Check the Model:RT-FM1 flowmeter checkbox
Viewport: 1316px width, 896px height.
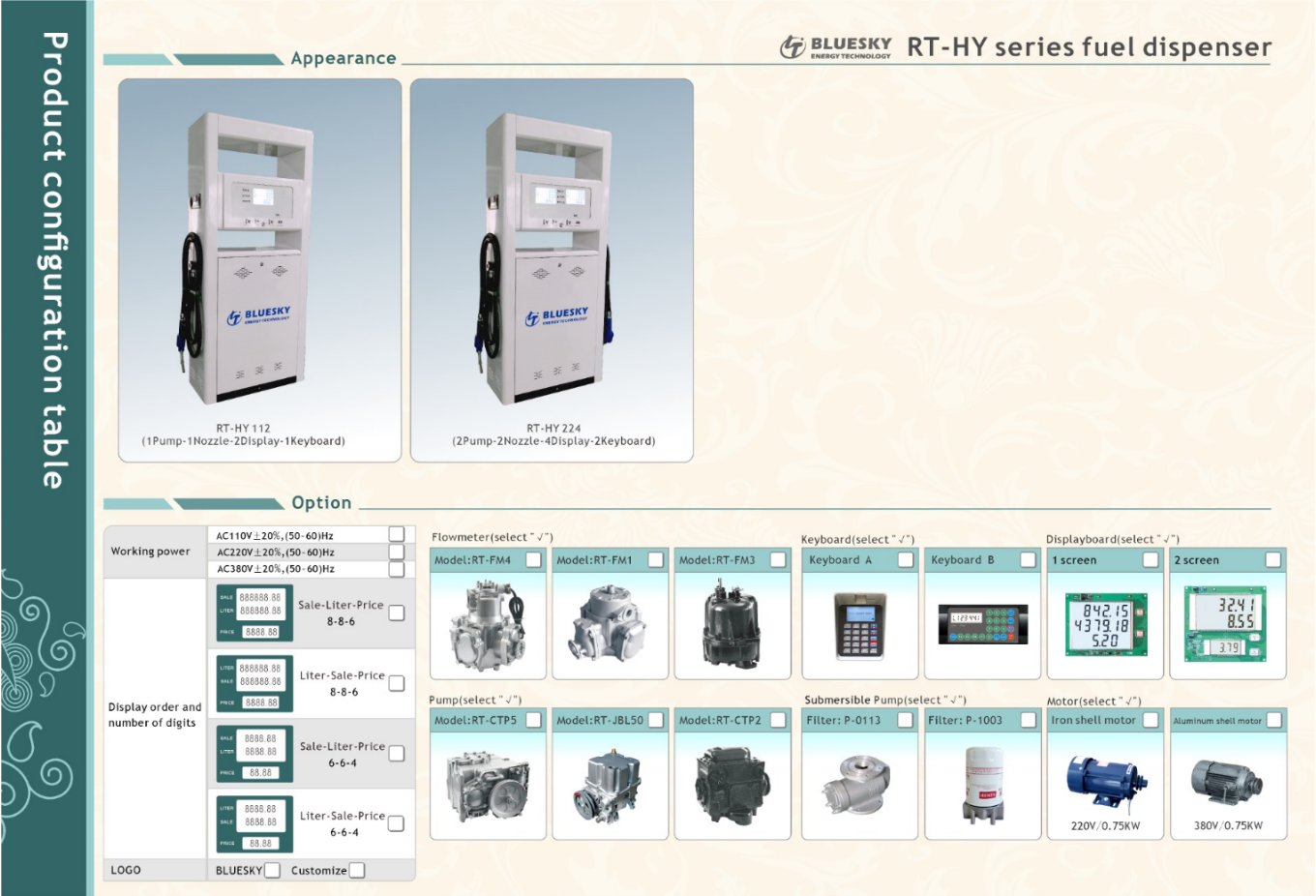click(x=656, y=559)
